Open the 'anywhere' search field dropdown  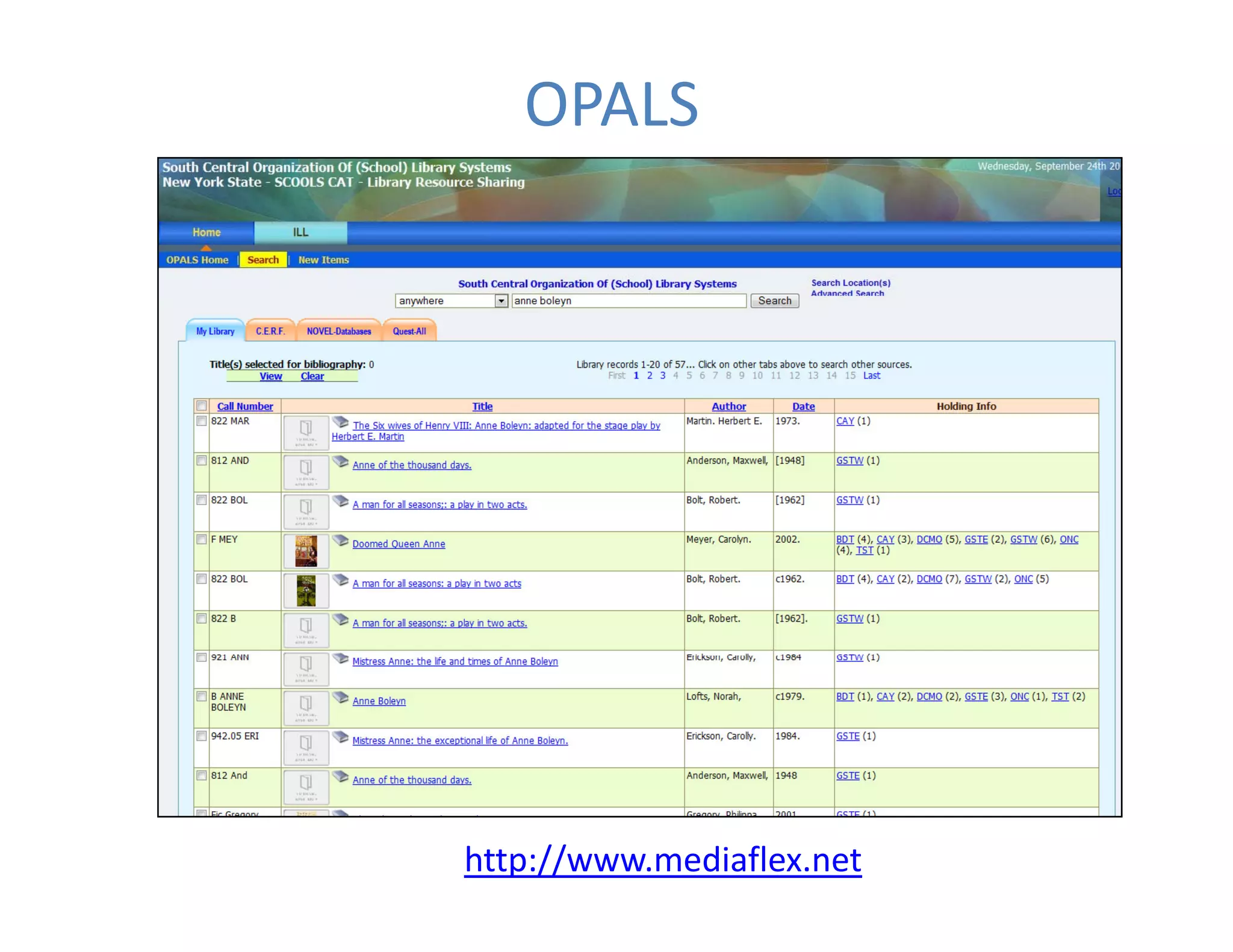501,301
